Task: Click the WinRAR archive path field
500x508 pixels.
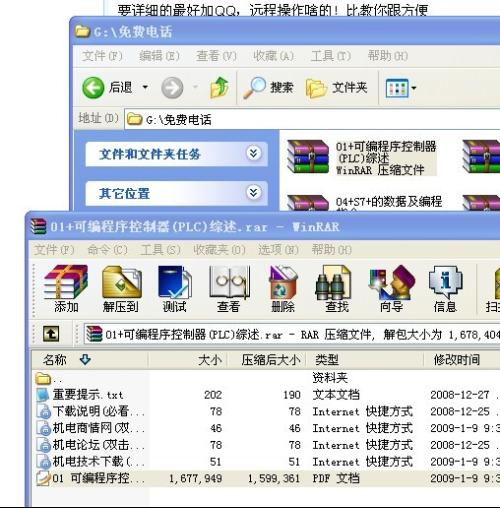Action: click(x=292, y=334)
